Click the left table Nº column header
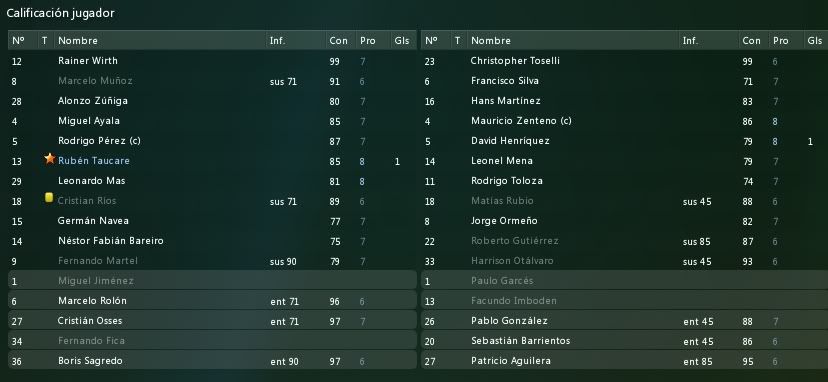Screen dimensions: 828x382 (18, 41)
